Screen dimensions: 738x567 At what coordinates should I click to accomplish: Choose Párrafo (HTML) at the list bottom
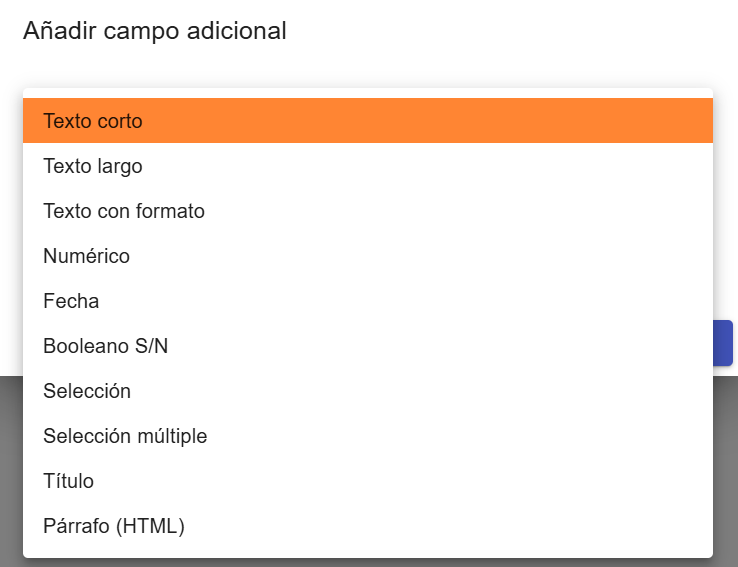pos(368,526)
